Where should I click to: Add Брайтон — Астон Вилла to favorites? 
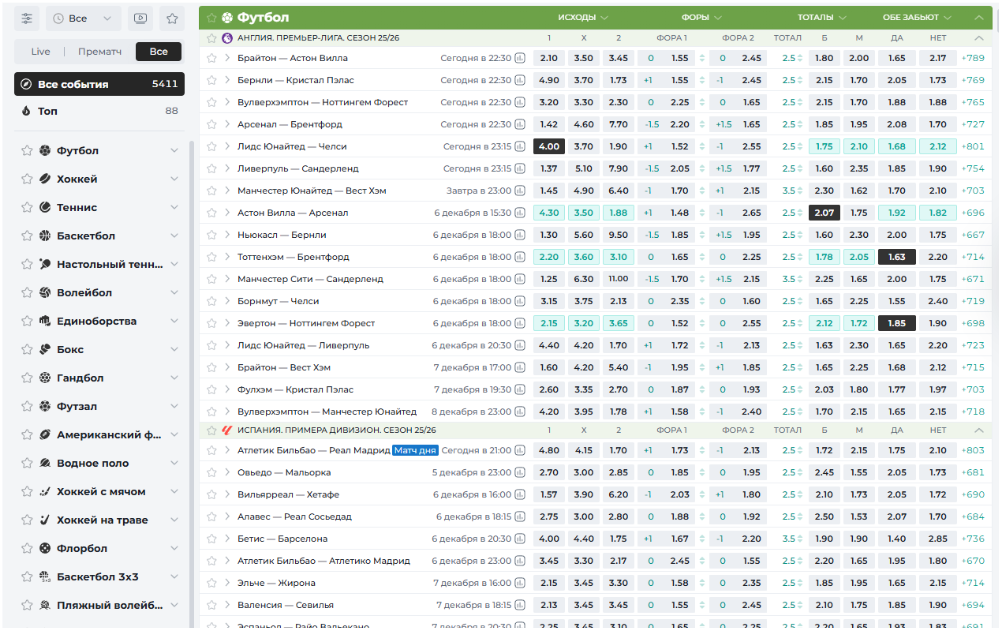coord(212,58)
